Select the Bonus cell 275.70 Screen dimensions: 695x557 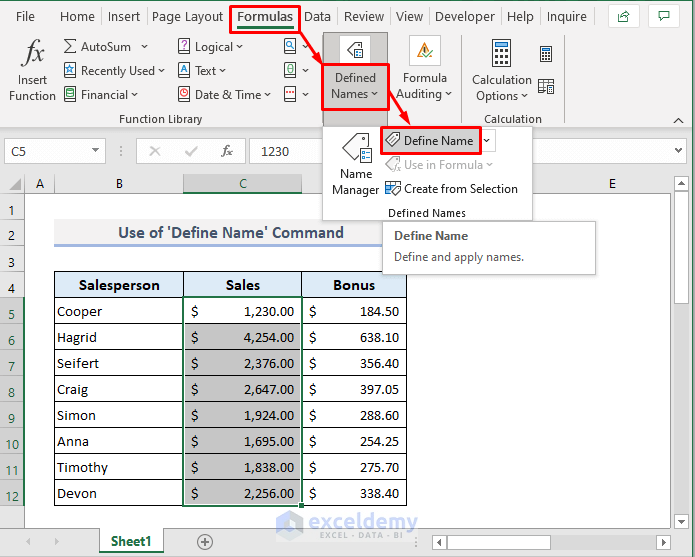(354, 467)
